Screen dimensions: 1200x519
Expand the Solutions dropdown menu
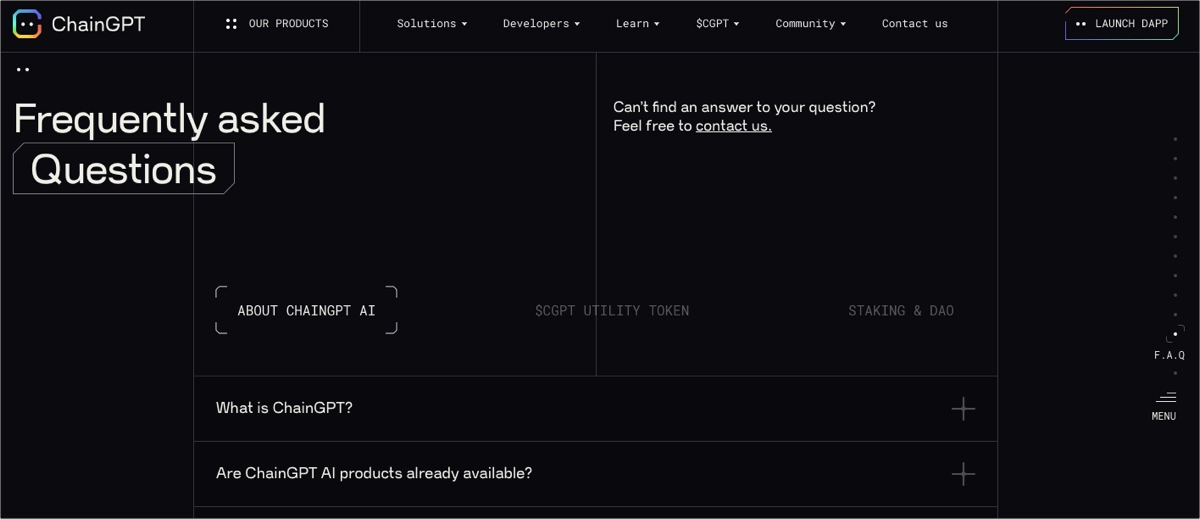(x=432, y=23)
